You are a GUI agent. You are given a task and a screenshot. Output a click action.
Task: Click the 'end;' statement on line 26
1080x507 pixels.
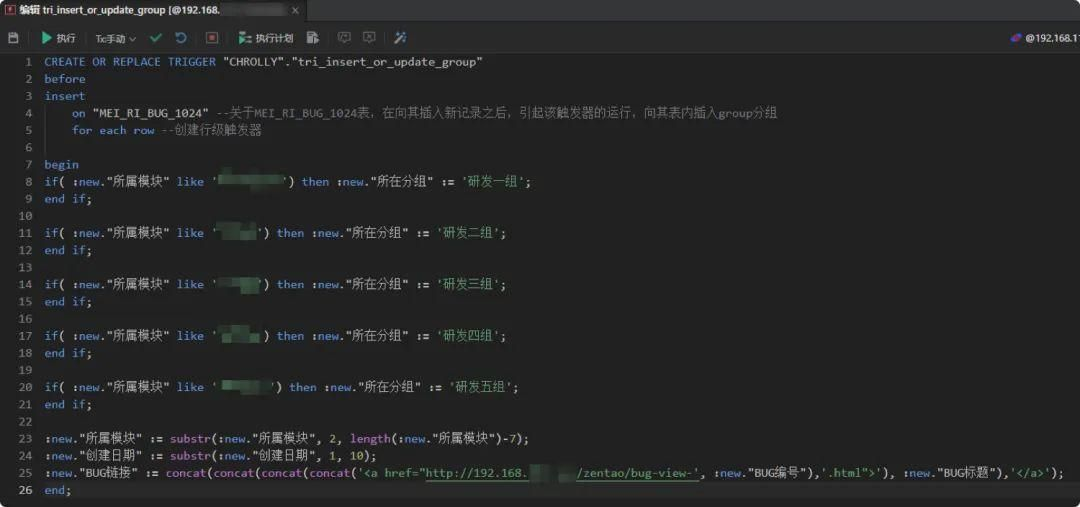[58, 490]
